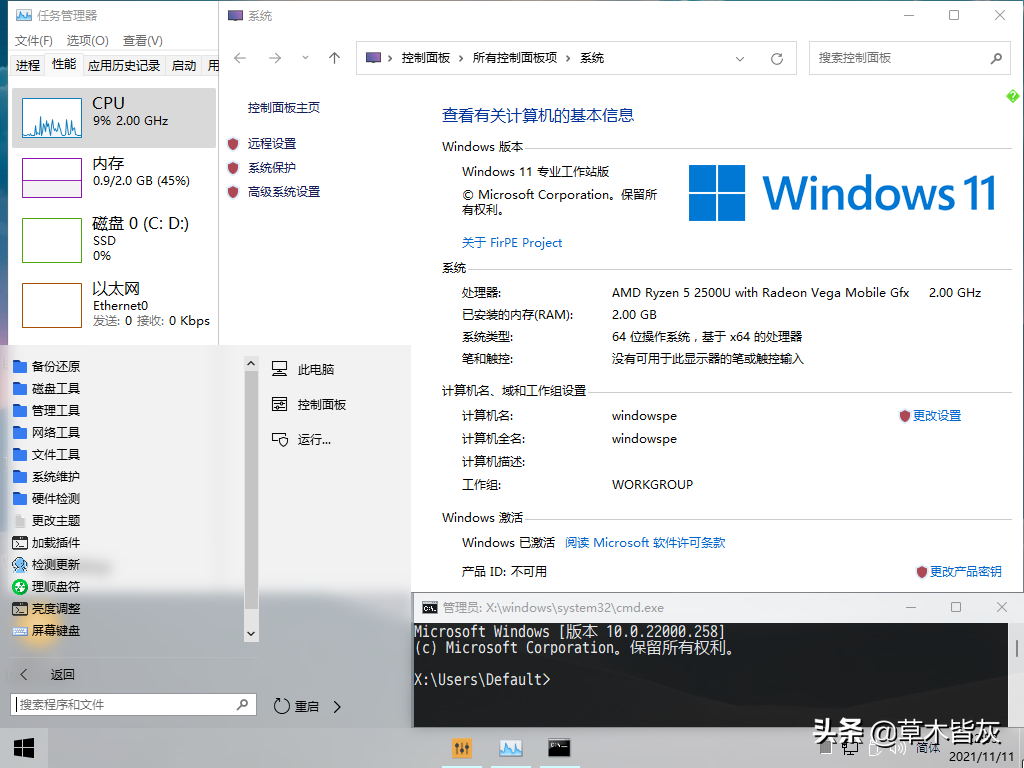Expand the address bar history dropdown
Screen dimensions: 1024x768
[740, 59]
